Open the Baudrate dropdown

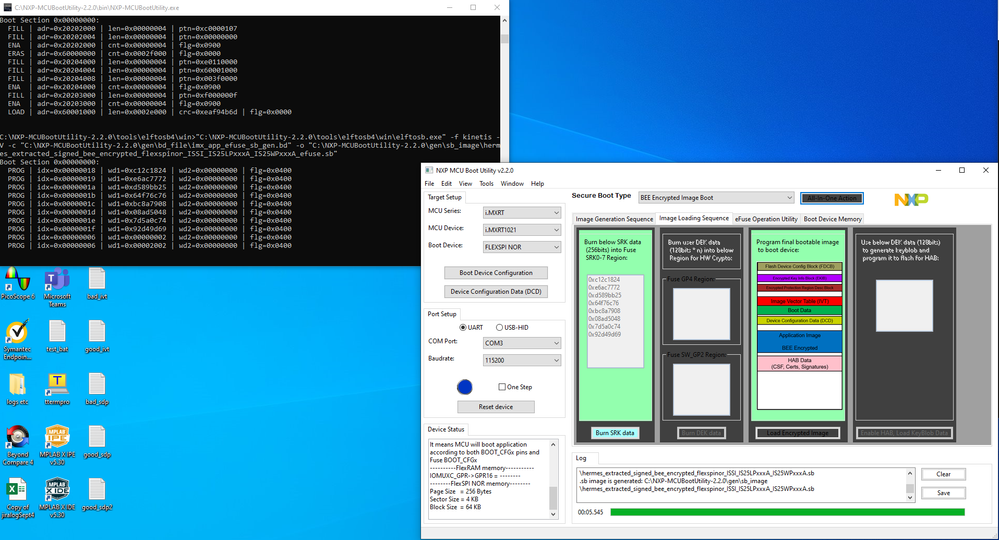[522, 360]
